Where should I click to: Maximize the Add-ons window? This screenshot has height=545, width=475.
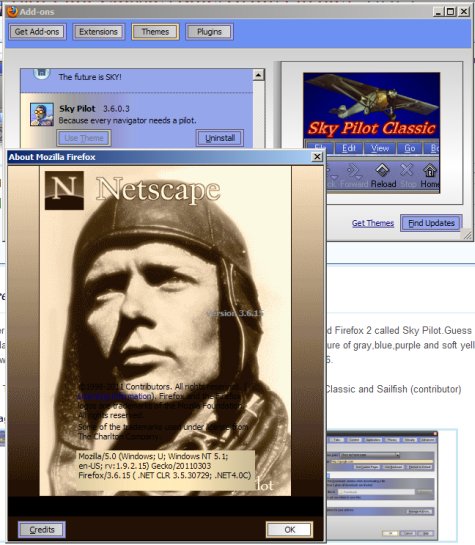(450, 11)
